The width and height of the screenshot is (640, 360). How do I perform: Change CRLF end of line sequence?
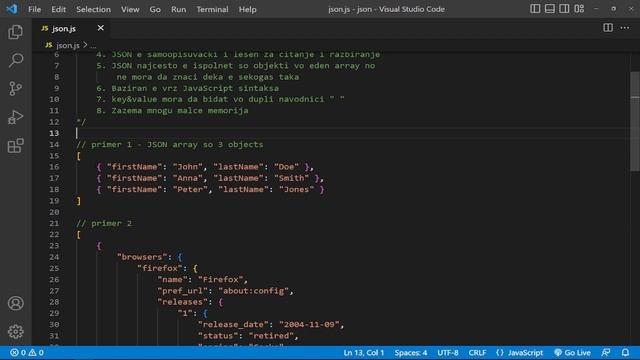click(x=477, y=352)
